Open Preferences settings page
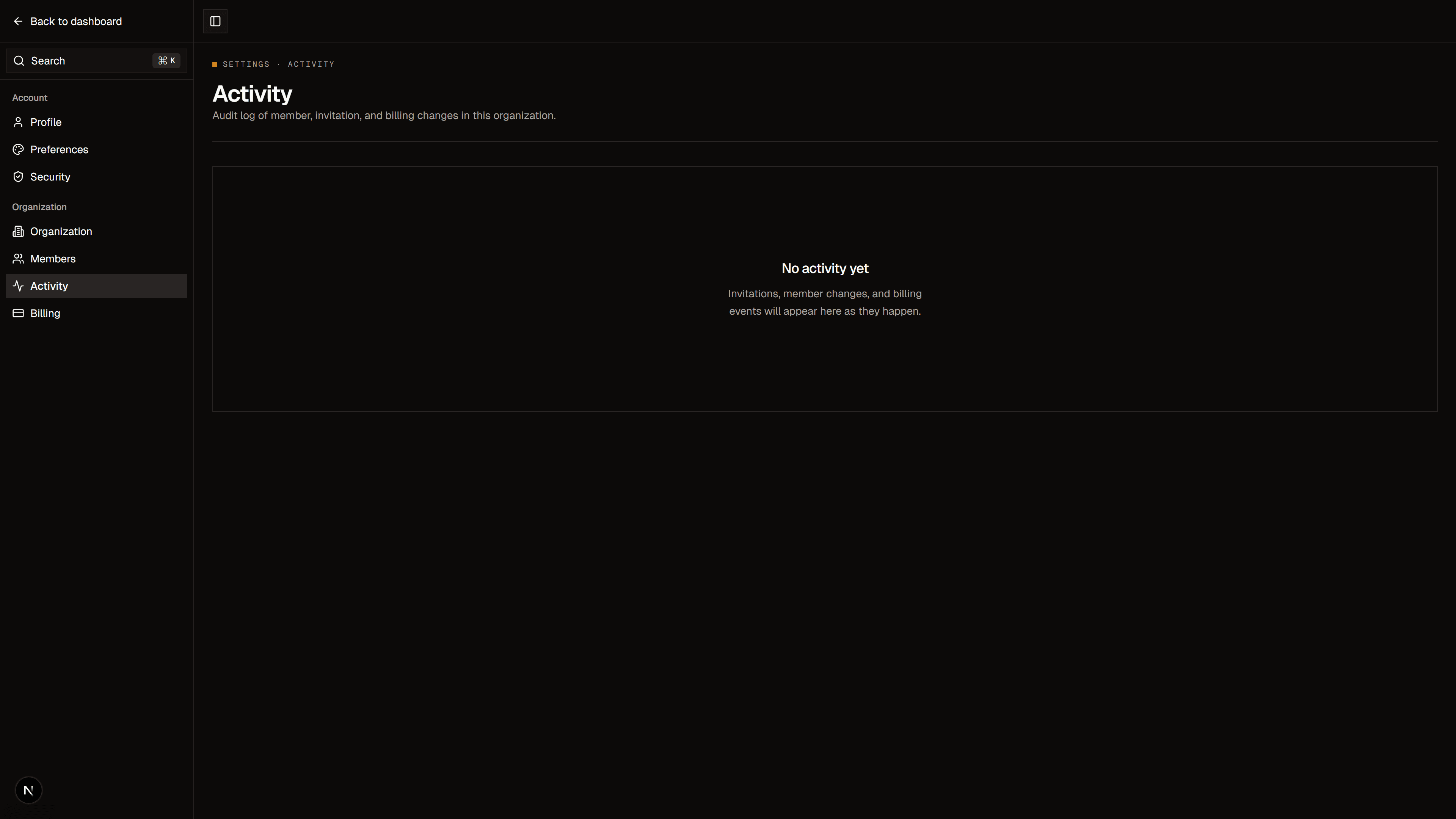This screenshot has width=1456, height=819. pos(97,149)
